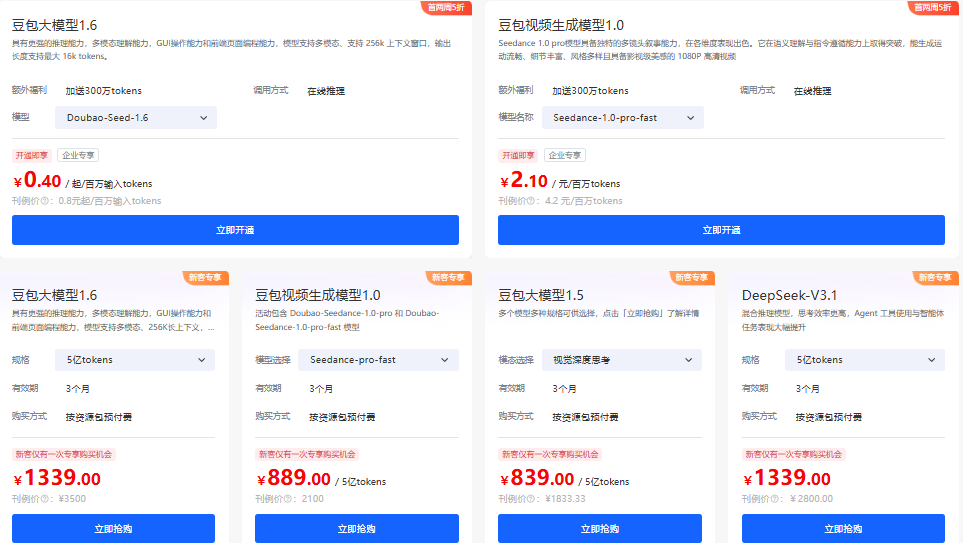Click 新客专享 badge on DeepSeek-V3.1 card
Viewport: 963px width, 543px height.
[x=935, y=278]
